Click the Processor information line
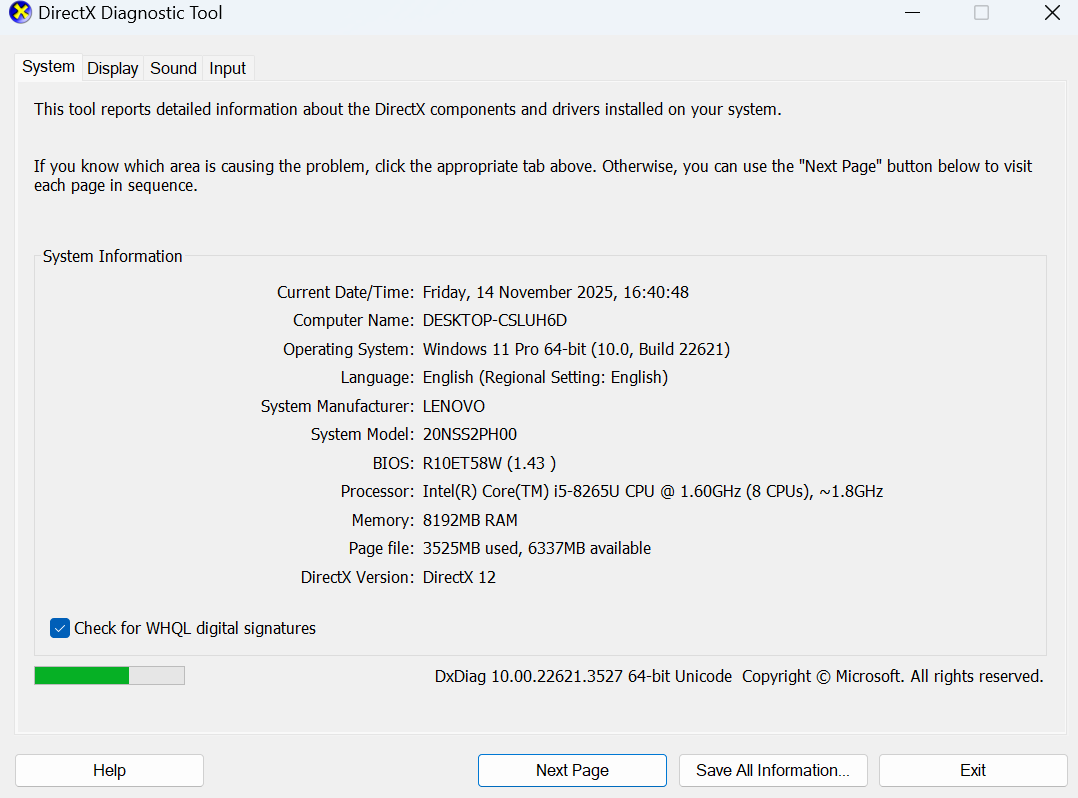Screen dimensions: 1078x798 pos(651,491)
